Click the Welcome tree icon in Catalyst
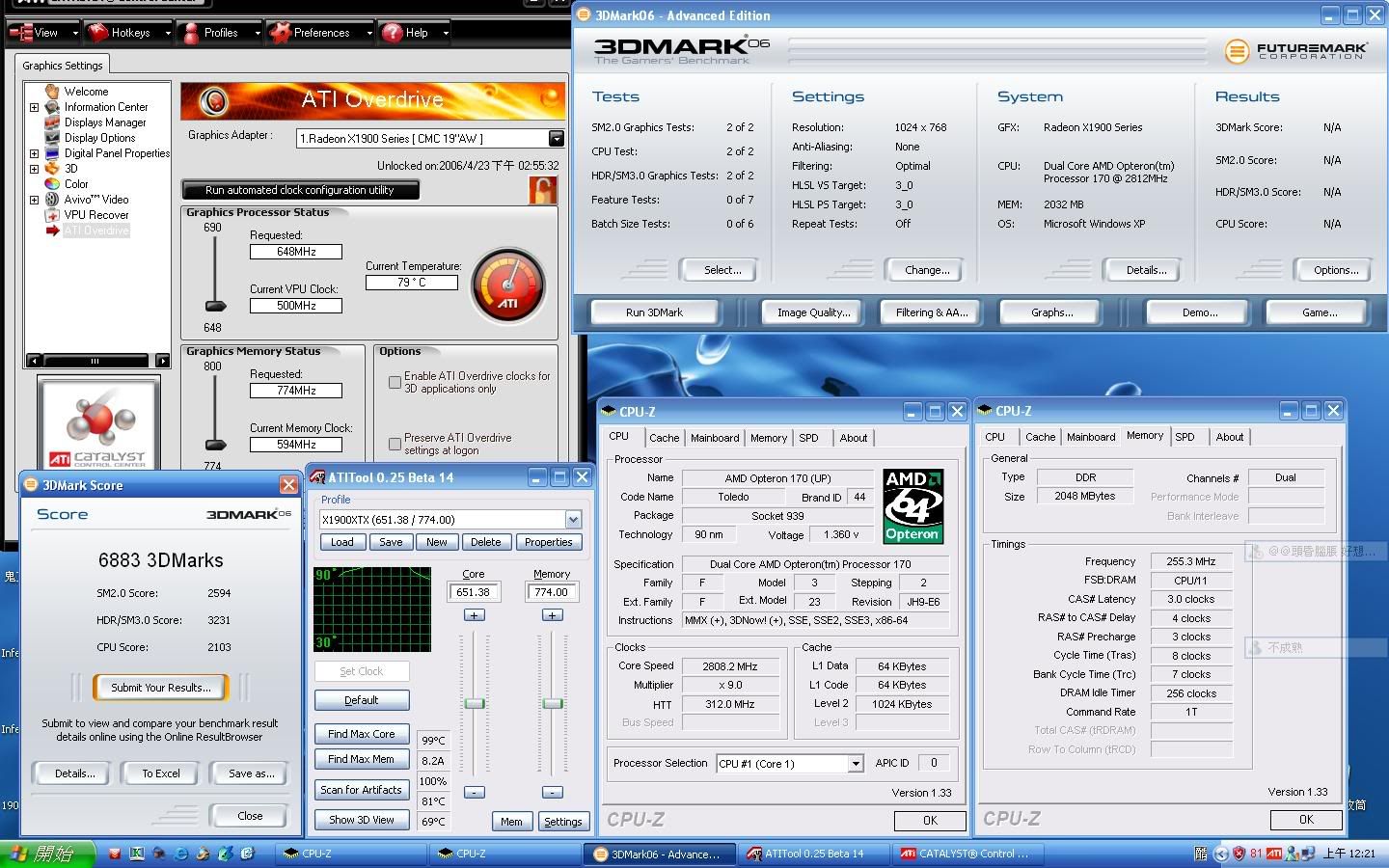Image resolution: width=1389 pixels, height=868 pixels. [x=52, y=92]
